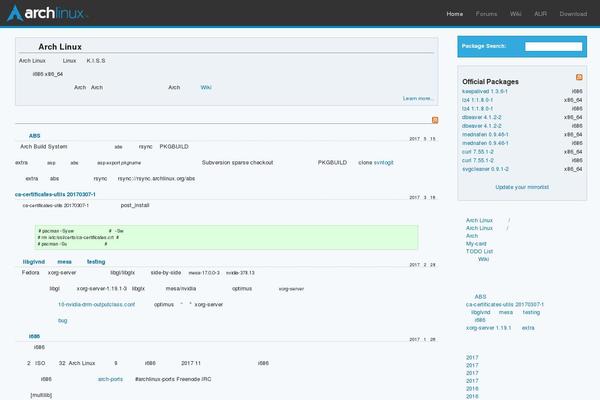
Task: Open package svgcleaner 0.9.1-2
Action: 485,169
